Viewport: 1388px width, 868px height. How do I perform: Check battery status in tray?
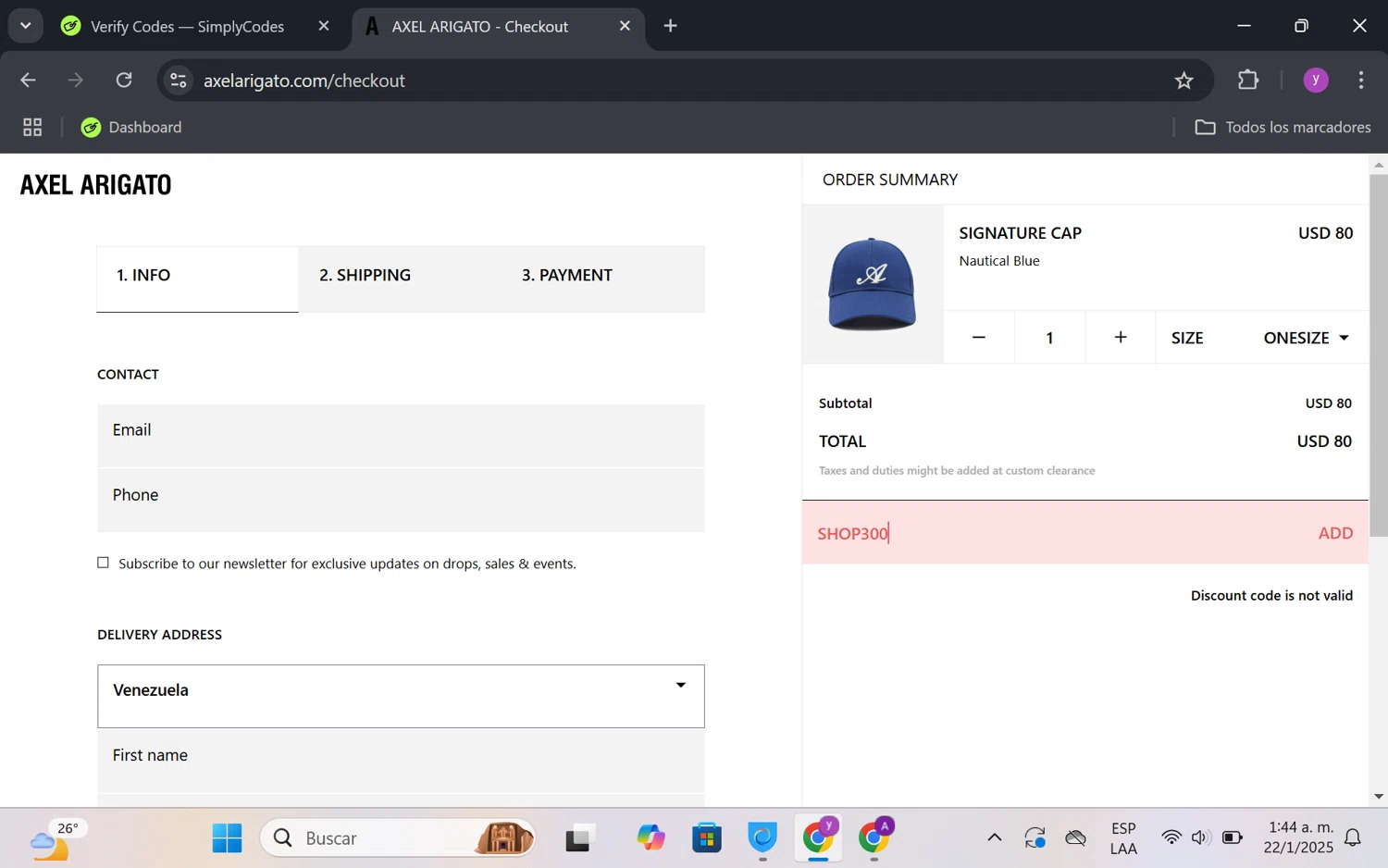(x=1233, y=838)
